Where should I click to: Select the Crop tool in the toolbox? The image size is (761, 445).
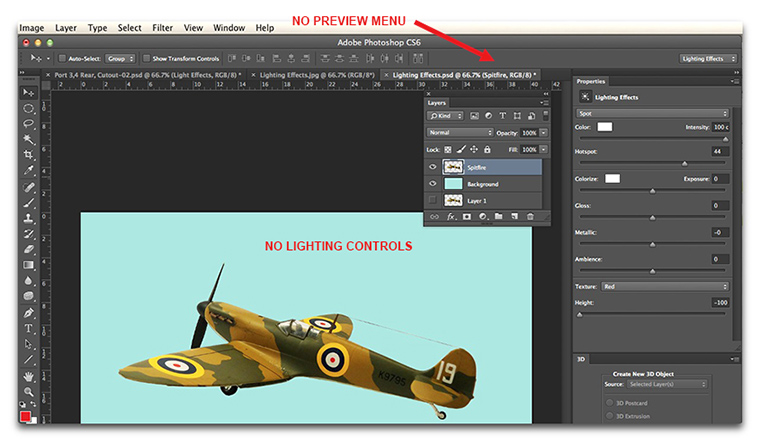pyautogui.click(x=29, y=155)
